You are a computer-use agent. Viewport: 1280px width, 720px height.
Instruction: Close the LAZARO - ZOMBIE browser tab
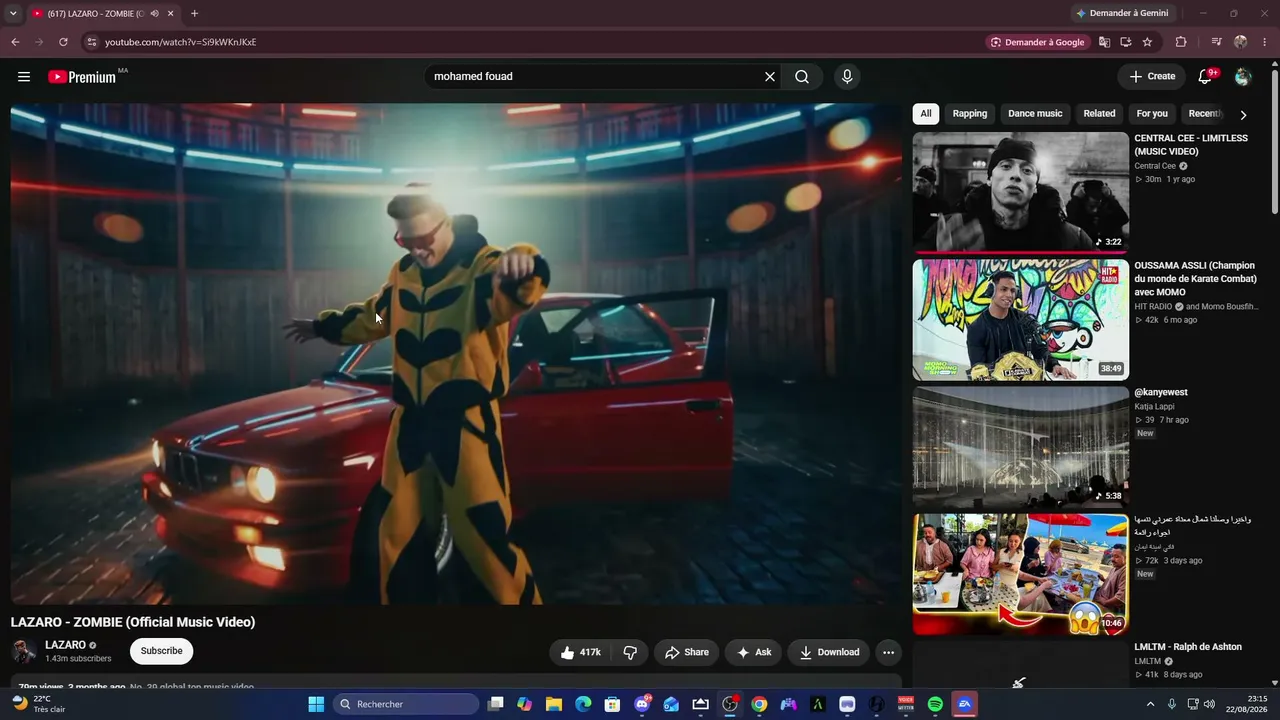(x=171, y=14)
